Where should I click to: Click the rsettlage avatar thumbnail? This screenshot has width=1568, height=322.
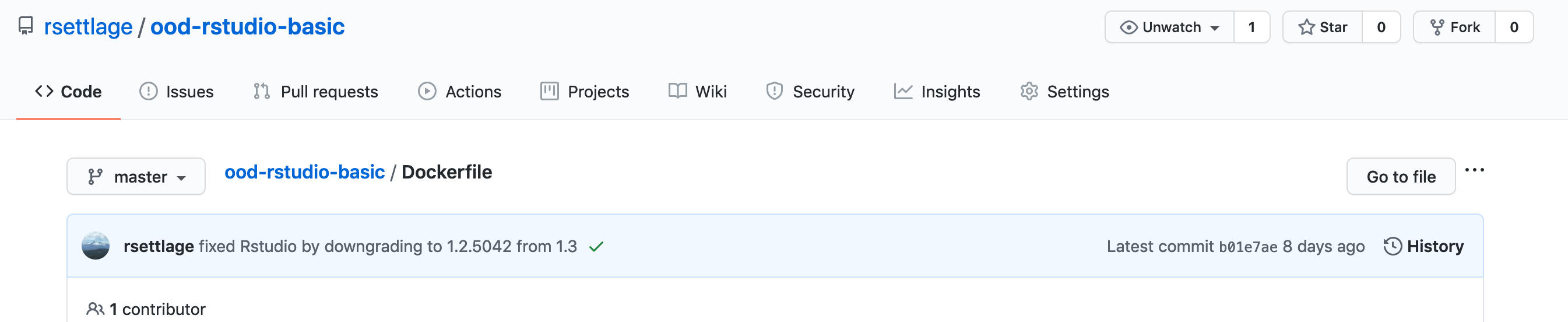click(96, 246)
